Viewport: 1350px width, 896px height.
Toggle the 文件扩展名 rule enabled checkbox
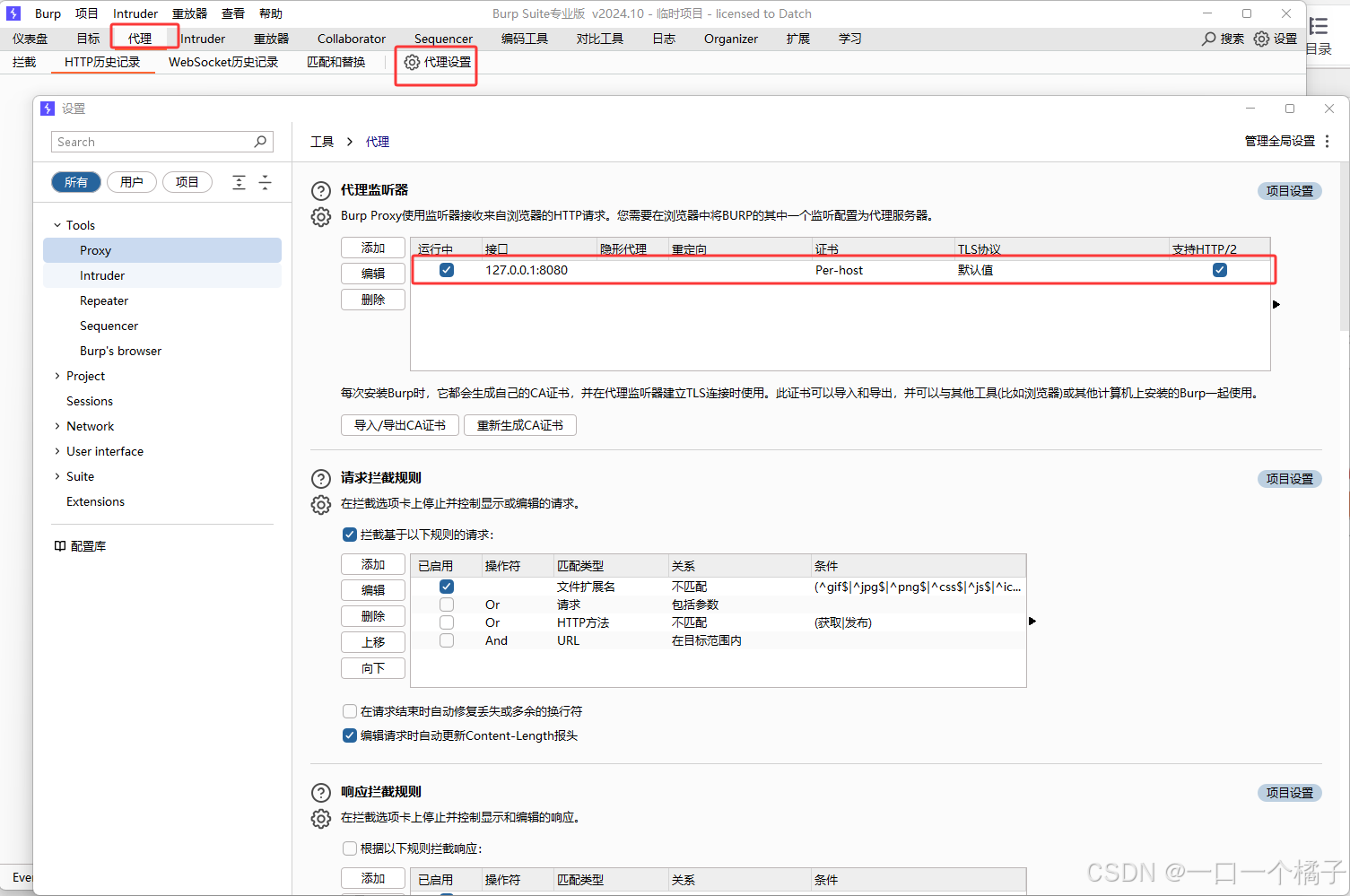click(x=447, y=587)
